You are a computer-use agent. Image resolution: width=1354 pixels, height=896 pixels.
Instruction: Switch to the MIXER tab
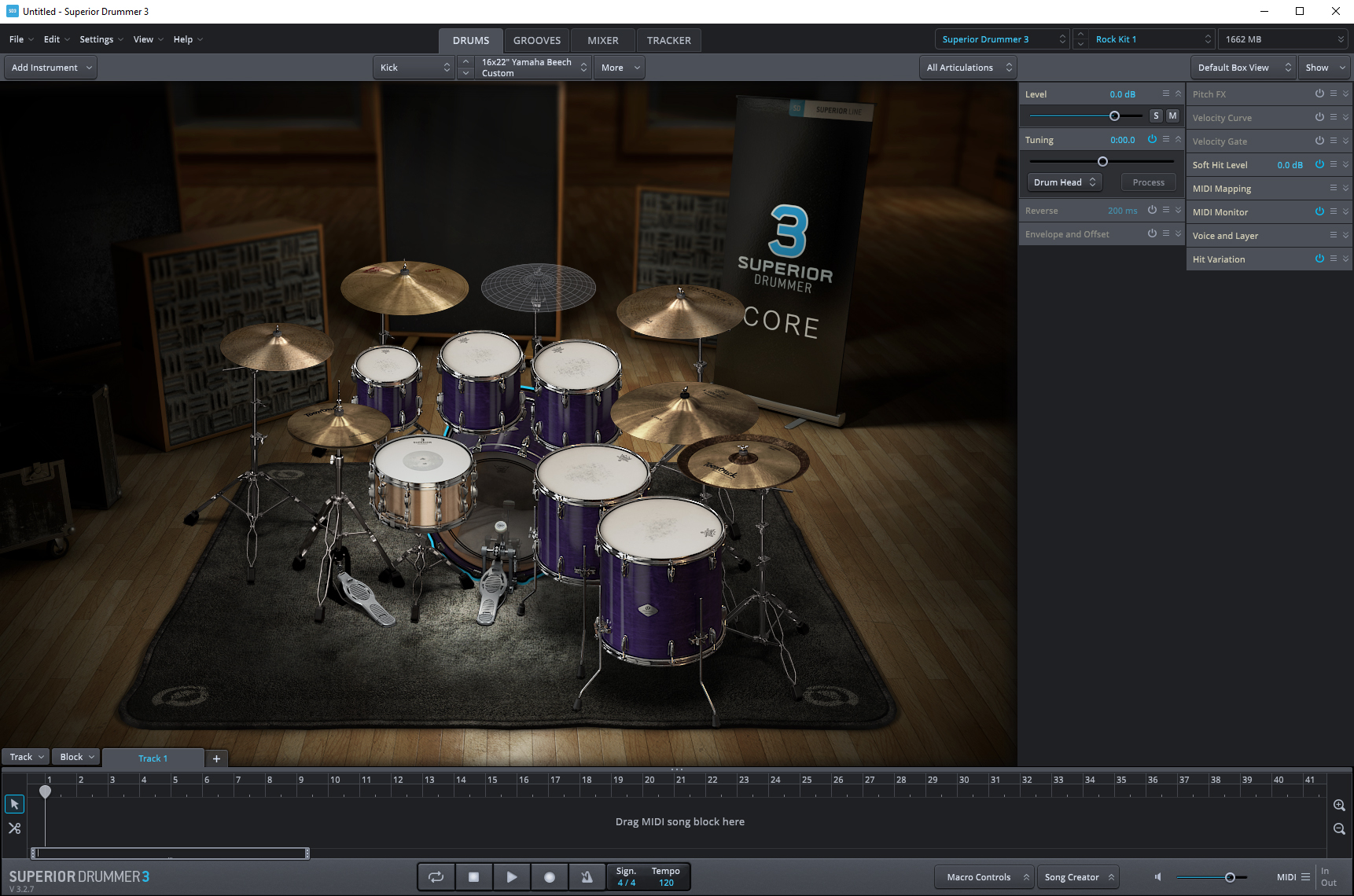click(603, 40)
